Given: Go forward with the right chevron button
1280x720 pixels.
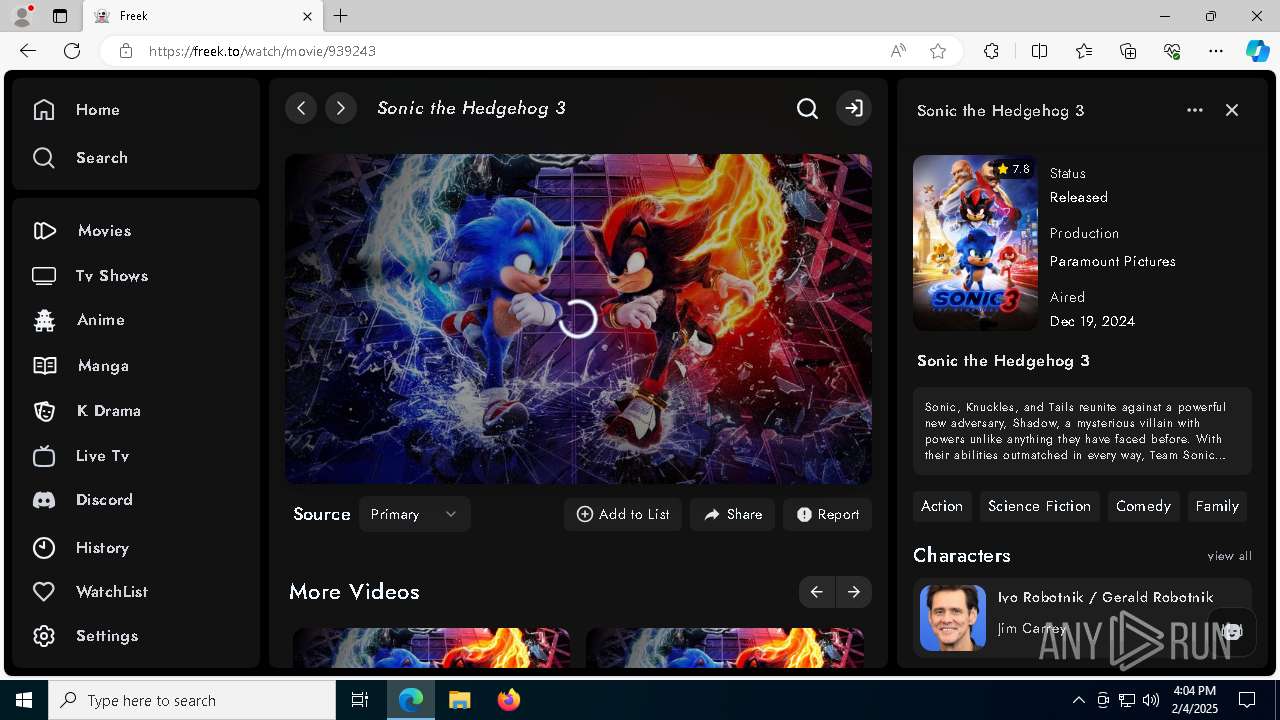Looking at the screenshot, I should pos(341,108).
